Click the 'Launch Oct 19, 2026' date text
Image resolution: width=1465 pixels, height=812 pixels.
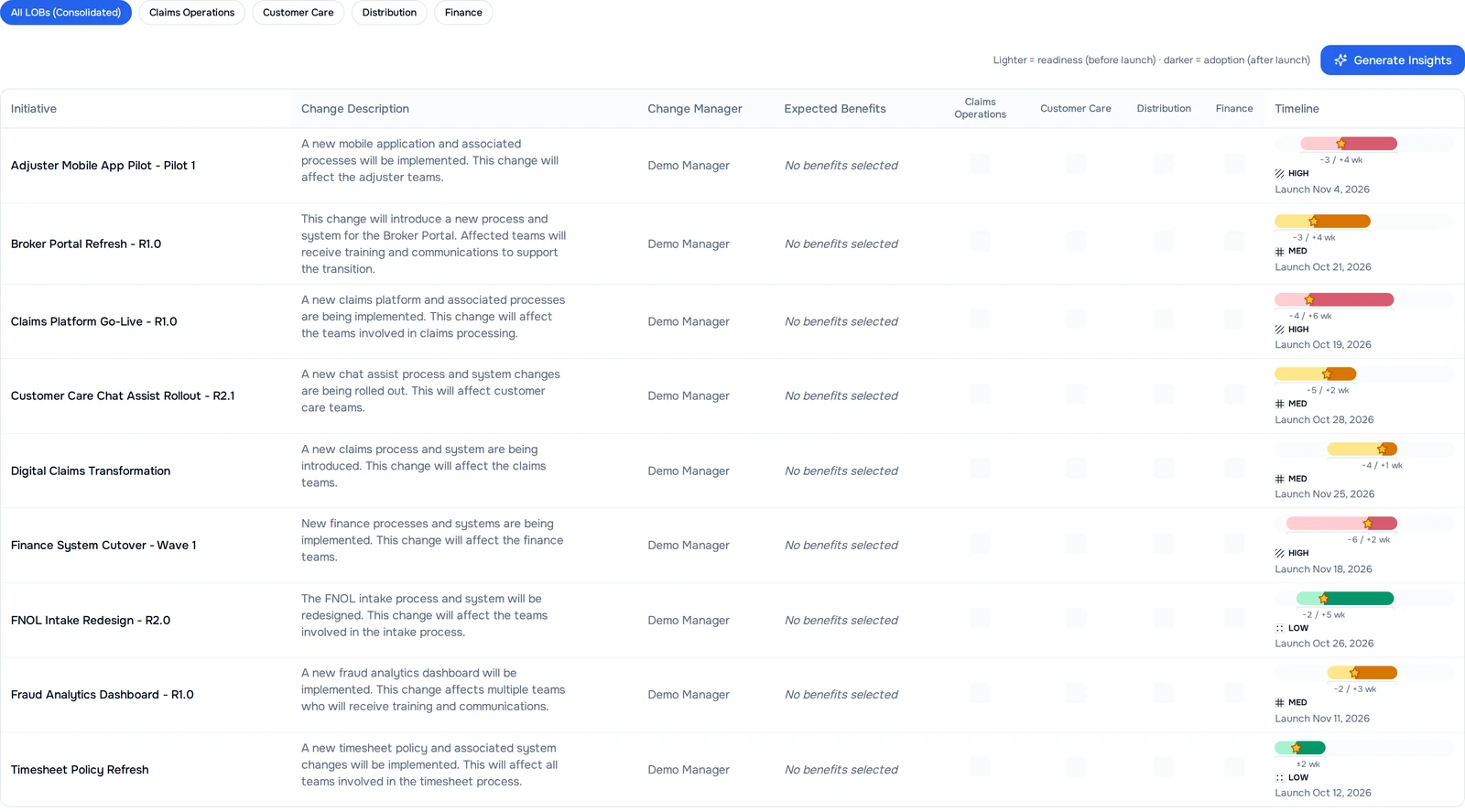1323,345
